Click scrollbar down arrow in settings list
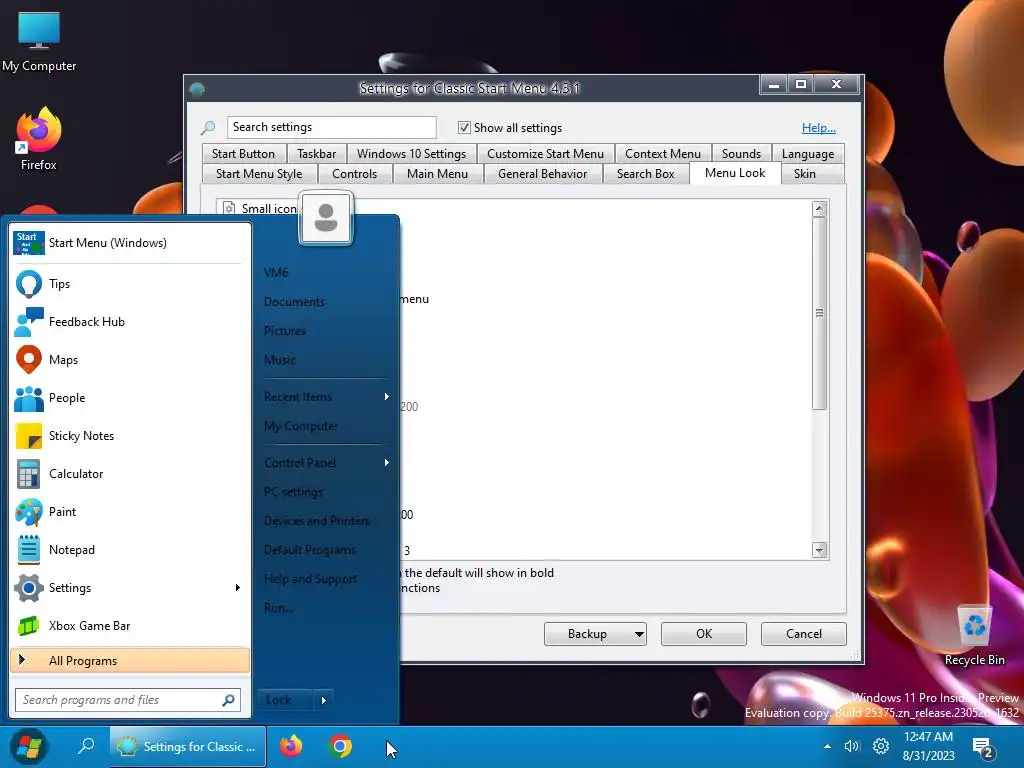1024x768 pixels. pyautogui.click(x=820, y=550)
